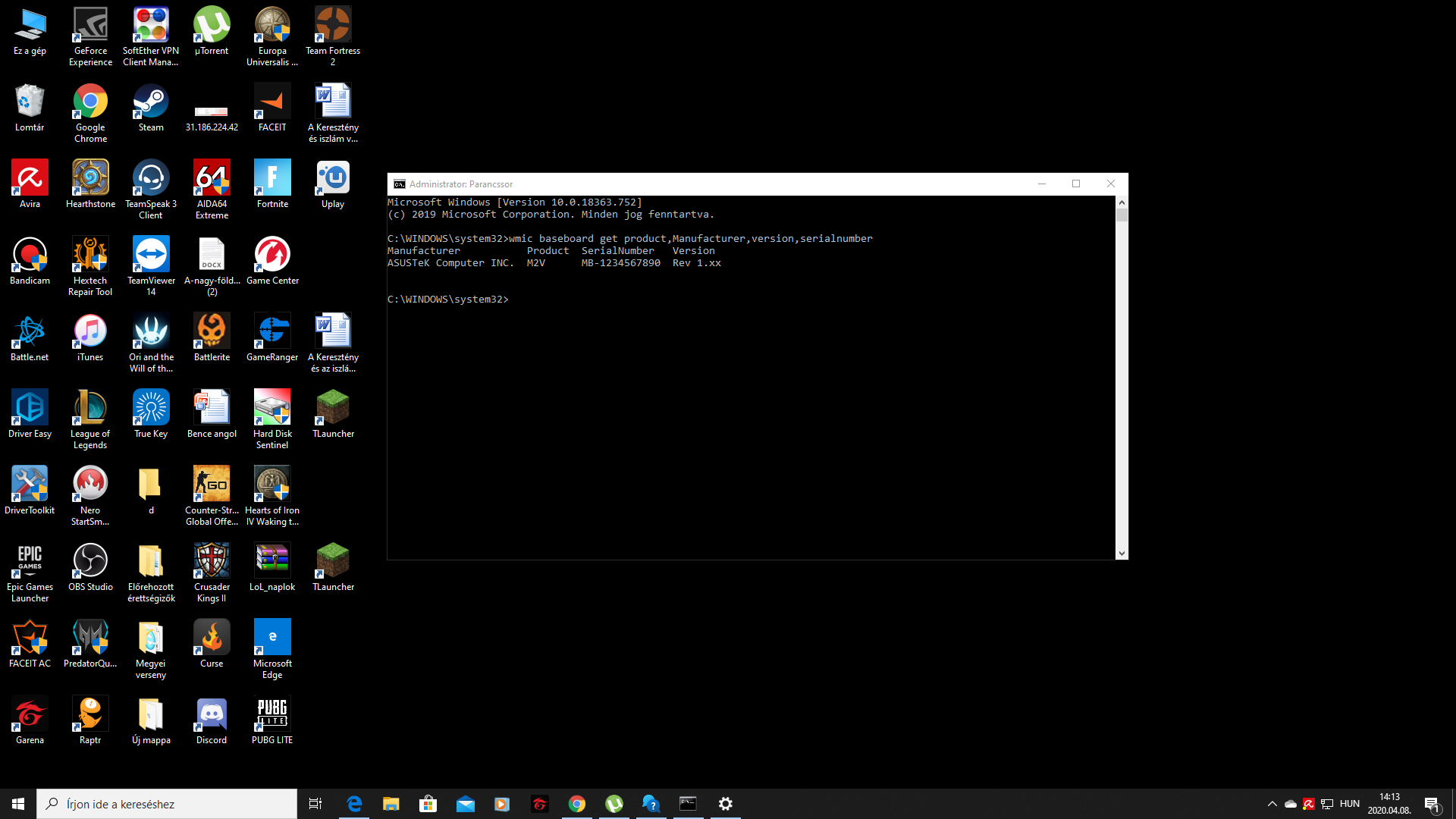
Task: Open the Windows Start menu
Action: (x=18, y=804)
